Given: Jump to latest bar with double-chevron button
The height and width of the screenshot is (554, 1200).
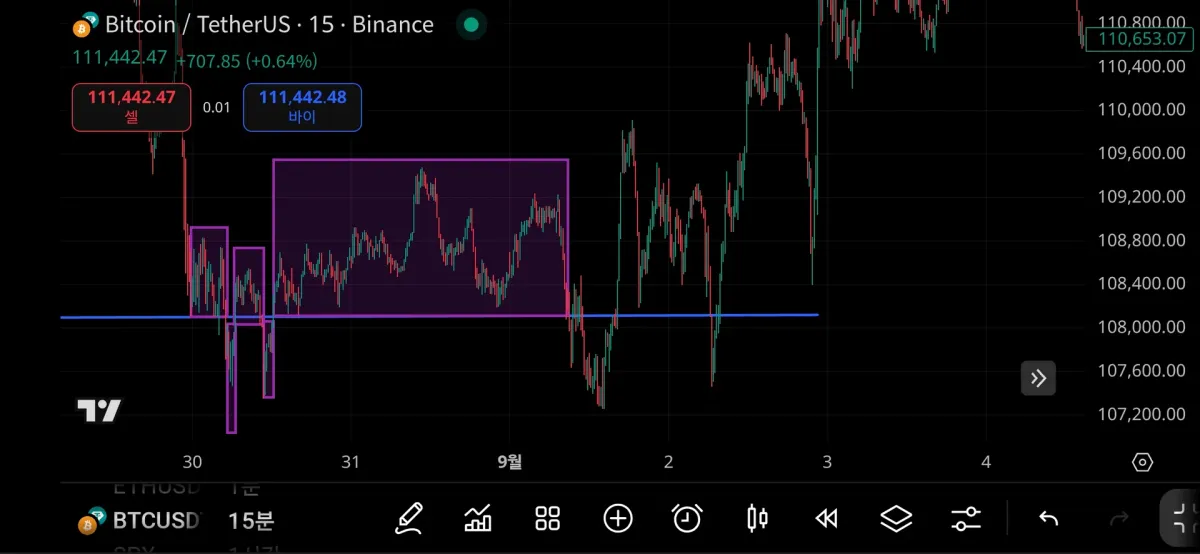Looking at the screenshot, I should pos(1038,378).
